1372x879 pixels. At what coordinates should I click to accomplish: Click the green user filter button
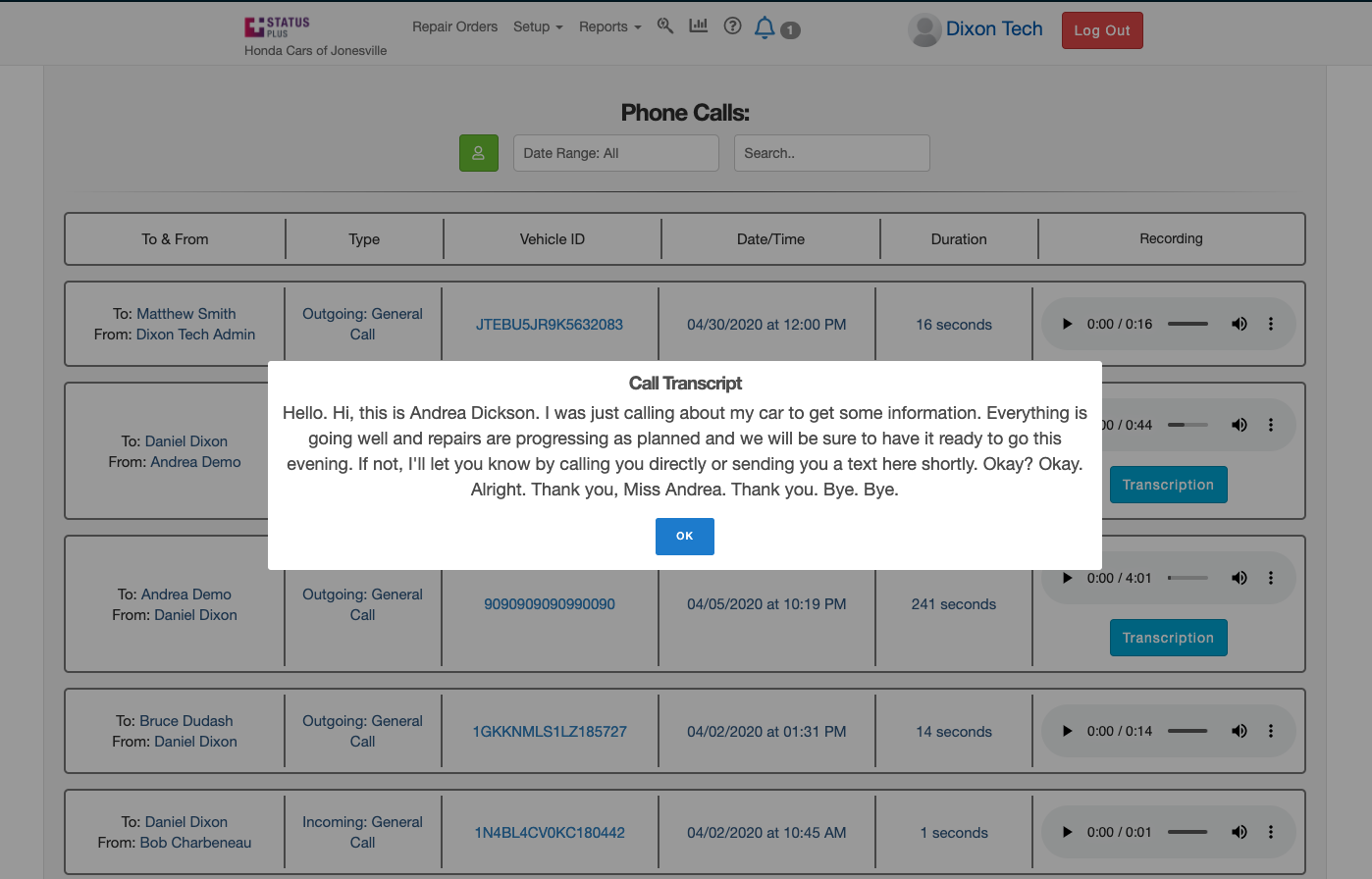point(479,153)
